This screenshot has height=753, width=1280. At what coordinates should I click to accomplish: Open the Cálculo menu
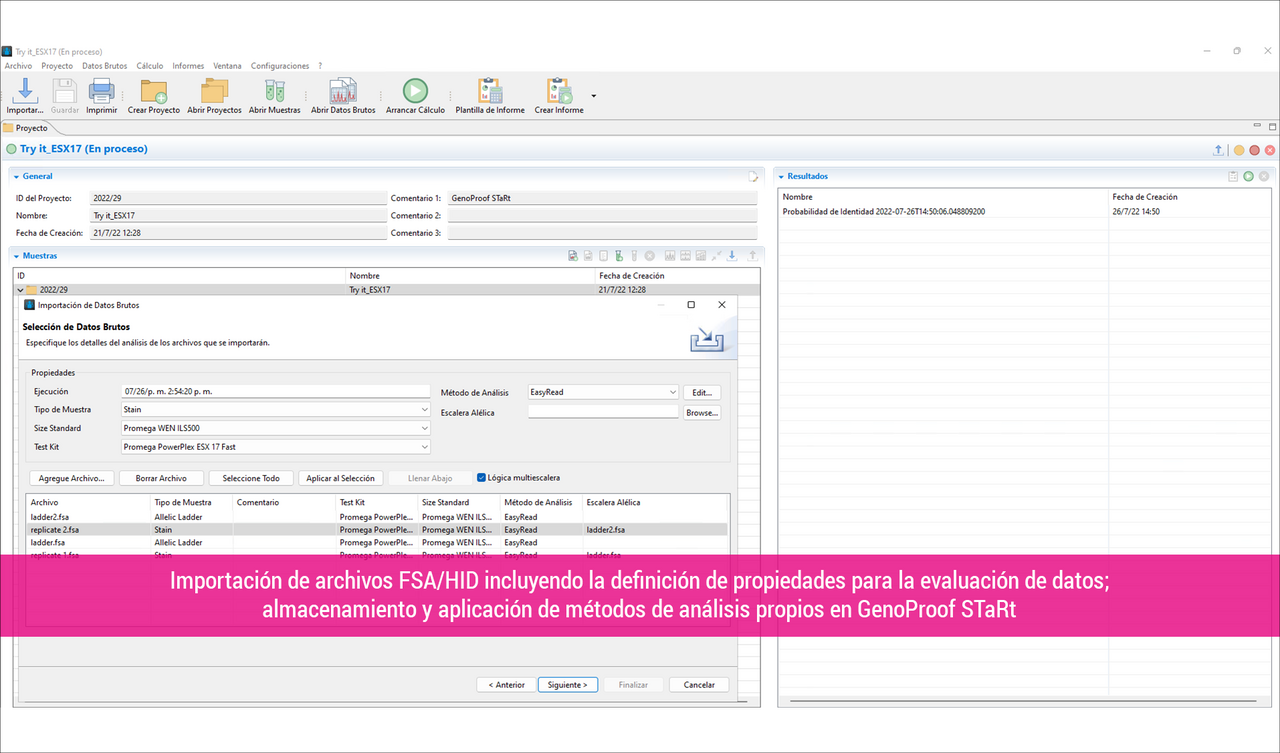coord(150,66)
